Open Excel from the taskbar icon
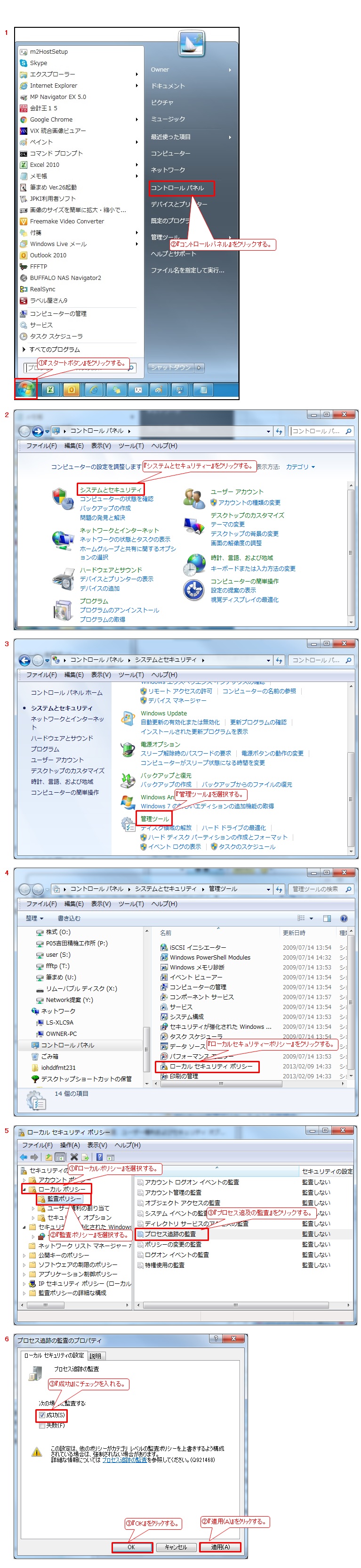 tap(50, 390)
